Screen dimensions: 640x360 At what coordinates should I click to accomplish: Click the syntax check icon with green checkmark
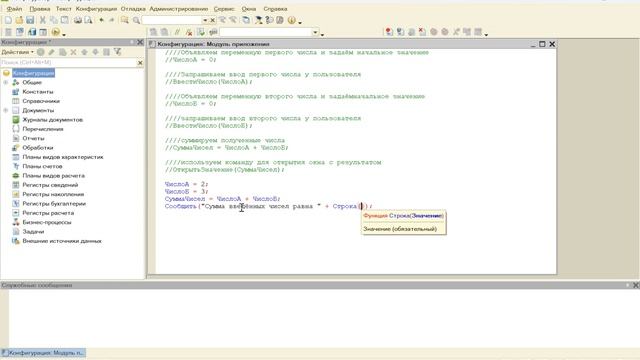pyautogui.click(x=201, y=32)
